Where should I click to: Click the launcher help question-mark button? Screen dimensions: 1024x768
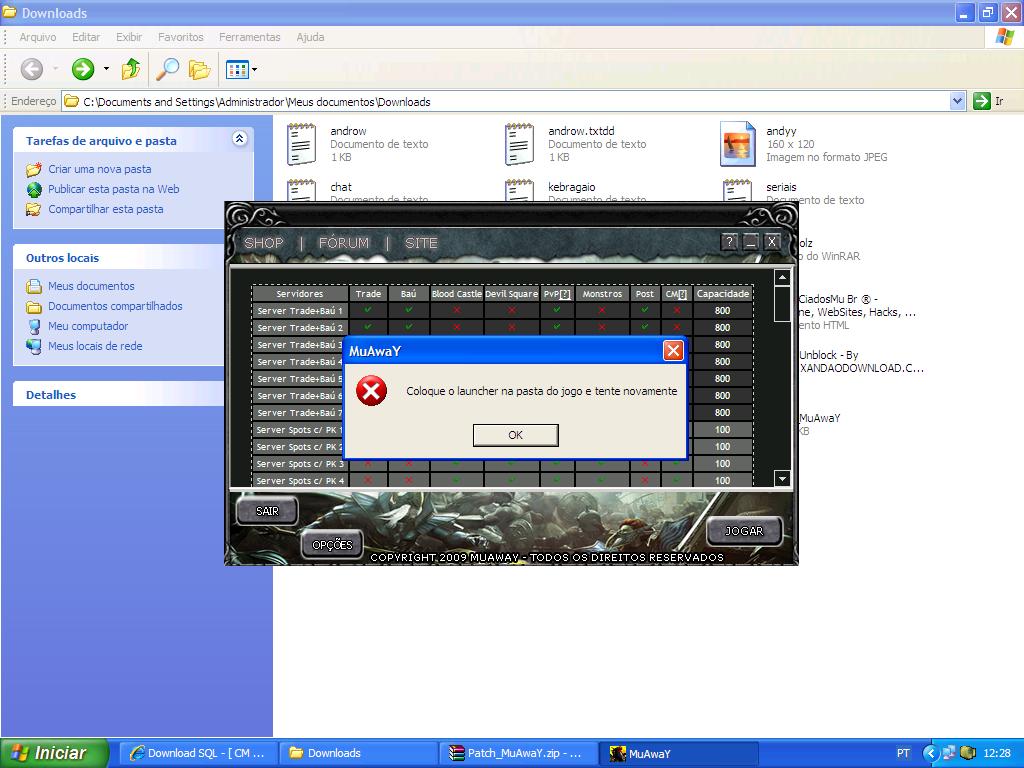[729, 242]
